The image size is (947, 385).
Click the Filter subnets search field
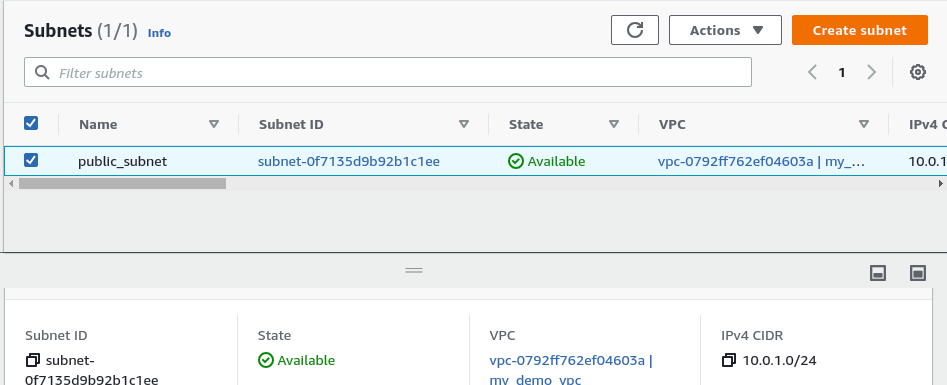coord(388,73)
